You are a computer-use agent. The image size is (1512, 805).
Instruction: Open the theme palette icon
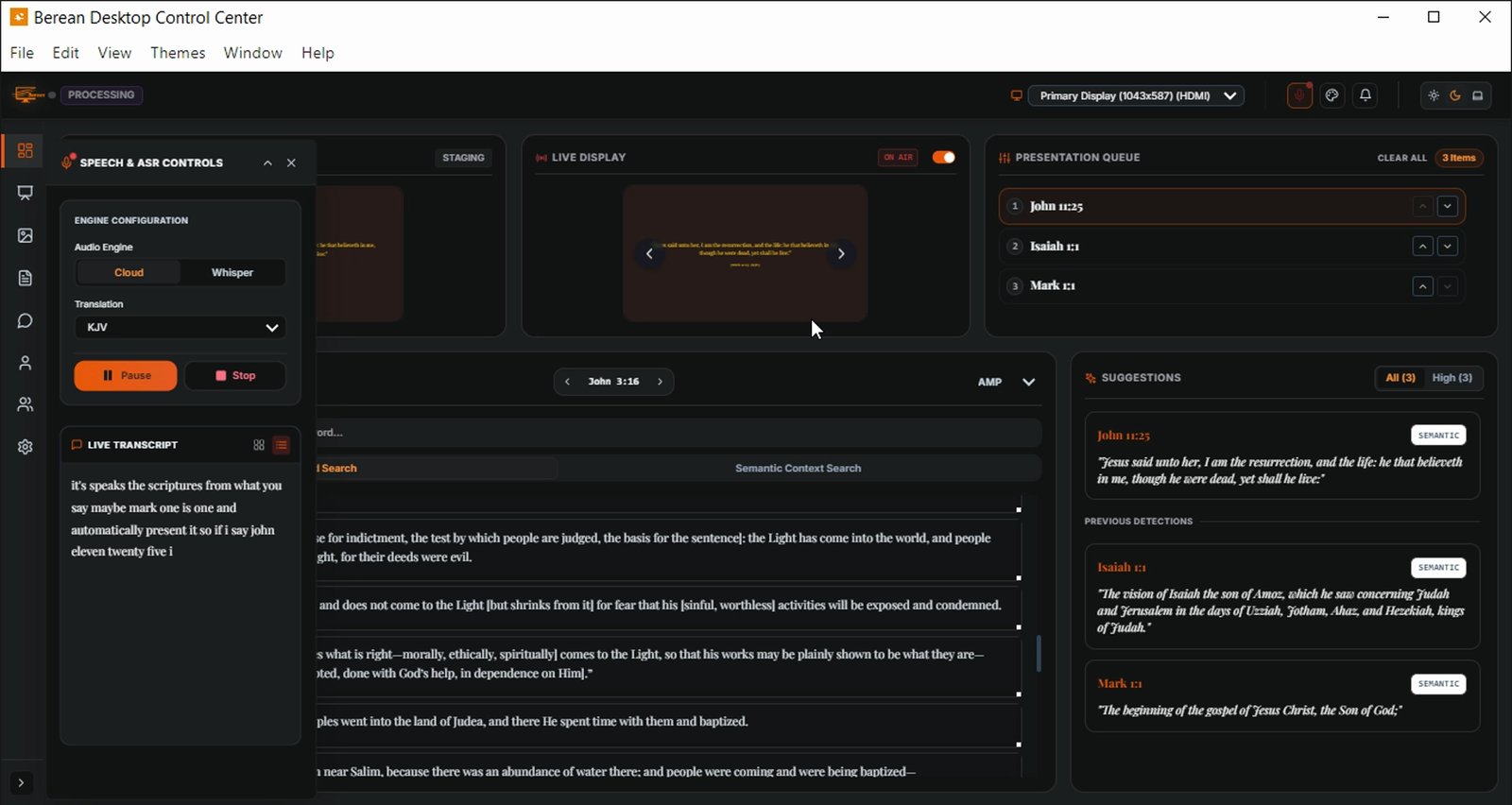pyautogui.click(x=1332, y=95)
